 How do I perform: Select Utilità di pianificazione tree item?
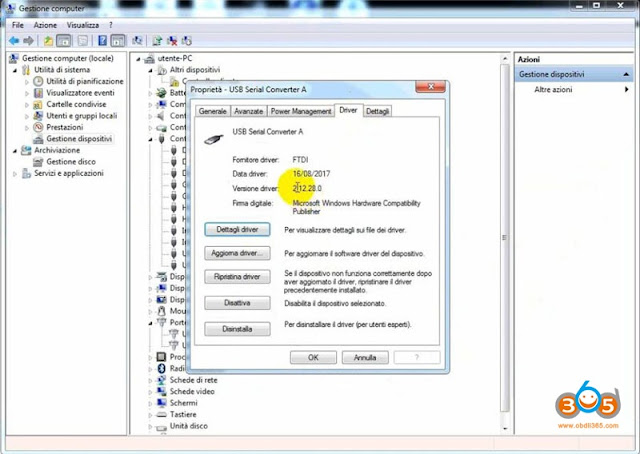[85, 81]
